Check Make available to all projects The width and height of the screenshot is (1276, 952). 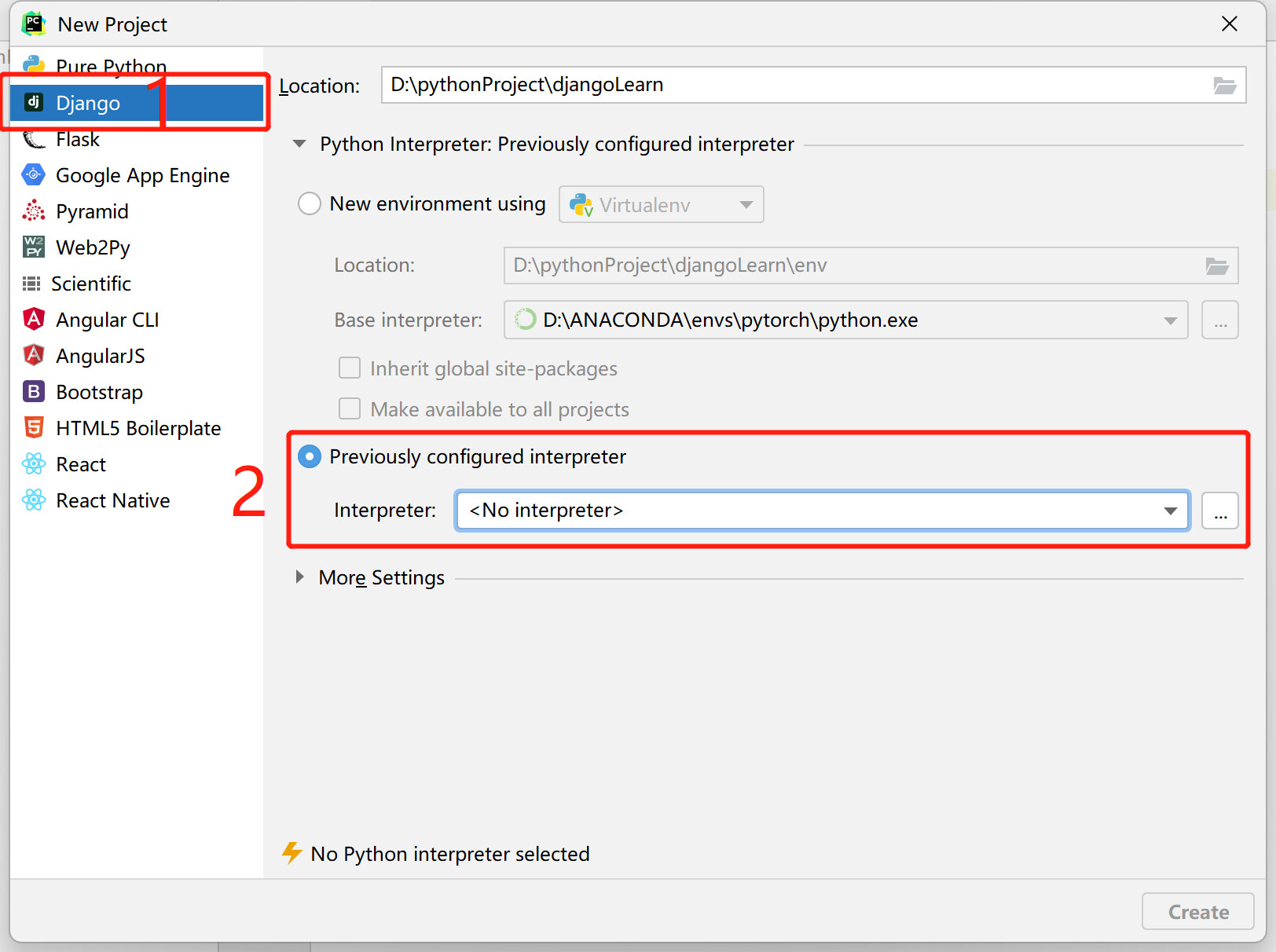pyautogui.click(x=349, y=408)
